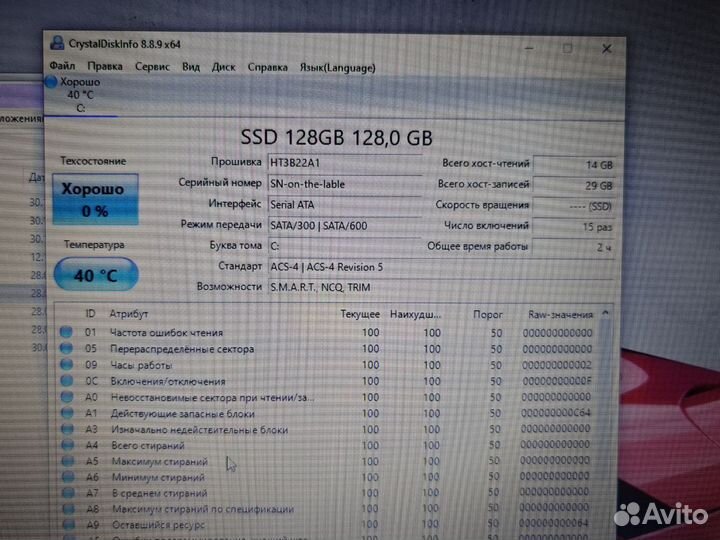The image size is (720, 540).
Task: Click the Возможности field S.M.A.R.T., NCQ, TRIM
Action: [x=441, y=287]
